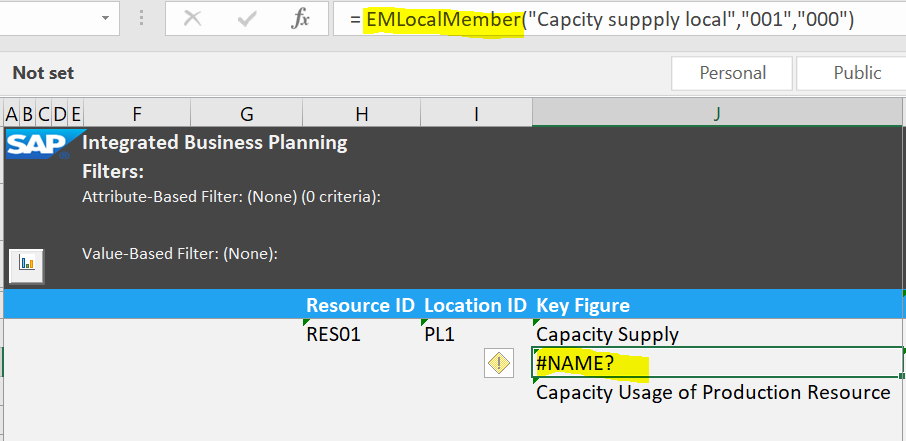
Task: Click the chart icon in the header
Action: pyautogui.click(x=26, y=263)
